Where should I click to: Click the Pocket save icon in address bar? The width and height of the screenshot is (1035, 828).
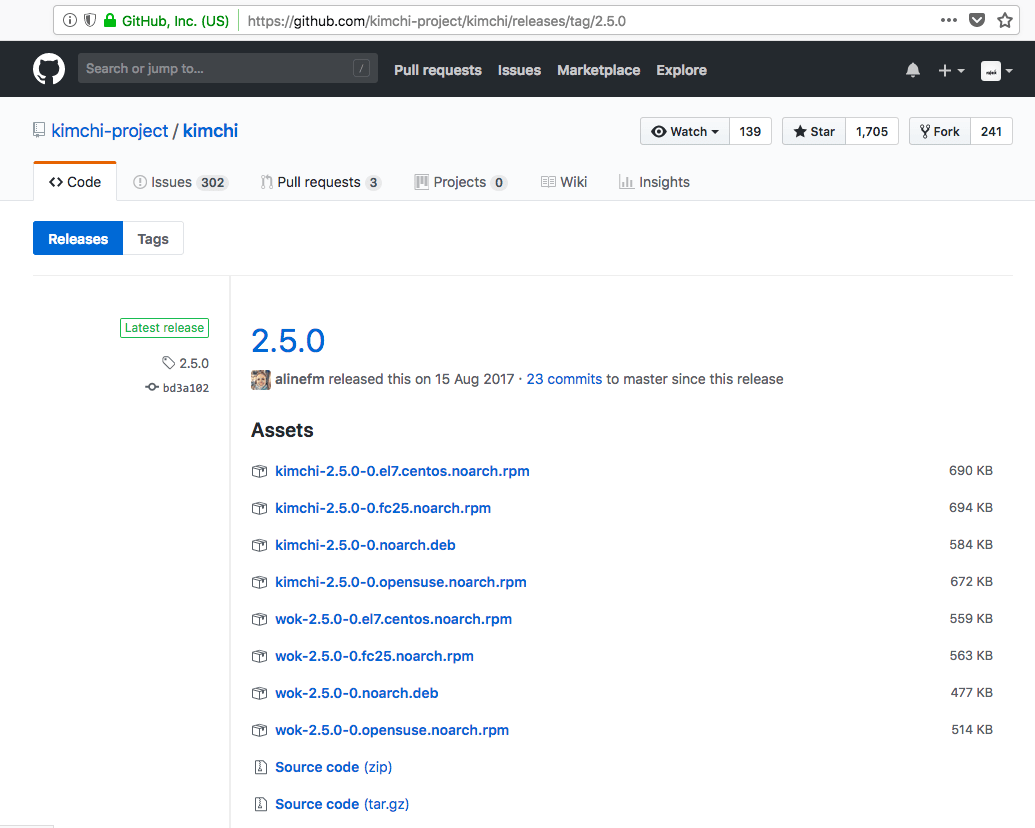977,20
